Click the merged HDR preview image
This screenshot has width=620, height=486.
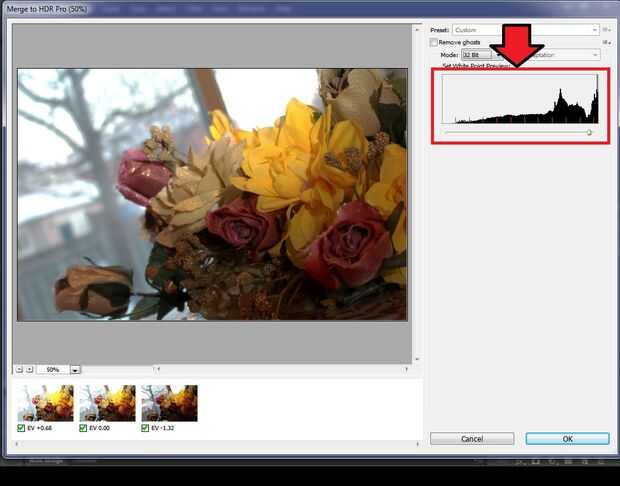pos(212,194)
